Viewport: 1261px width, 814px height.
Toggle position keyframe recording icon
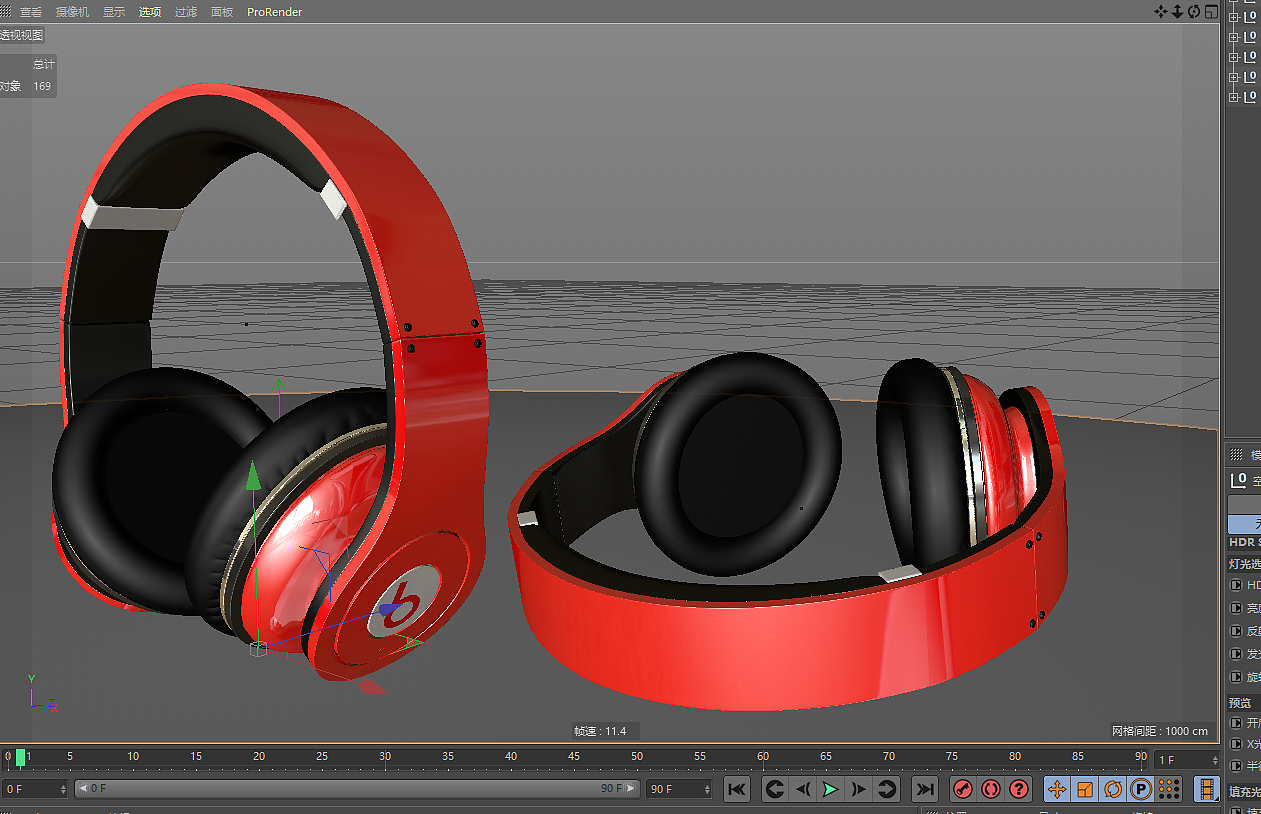[x=1056, y=789]
